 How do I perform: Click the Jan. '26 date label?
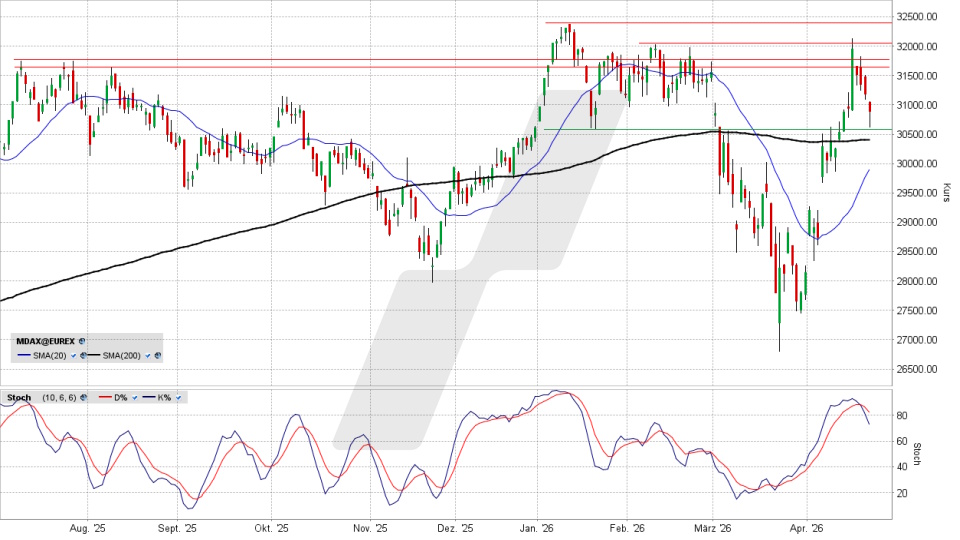point(537,528)
